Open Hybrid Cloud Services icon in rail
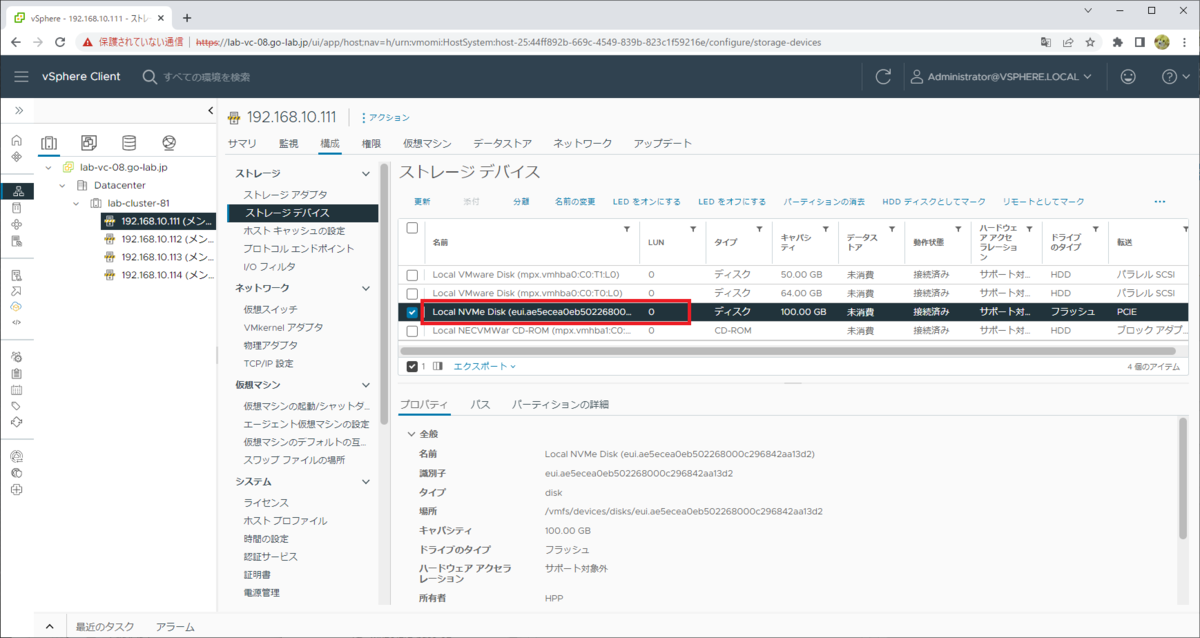The height and width of the screenshot is (638, 1200). point(16,307)
